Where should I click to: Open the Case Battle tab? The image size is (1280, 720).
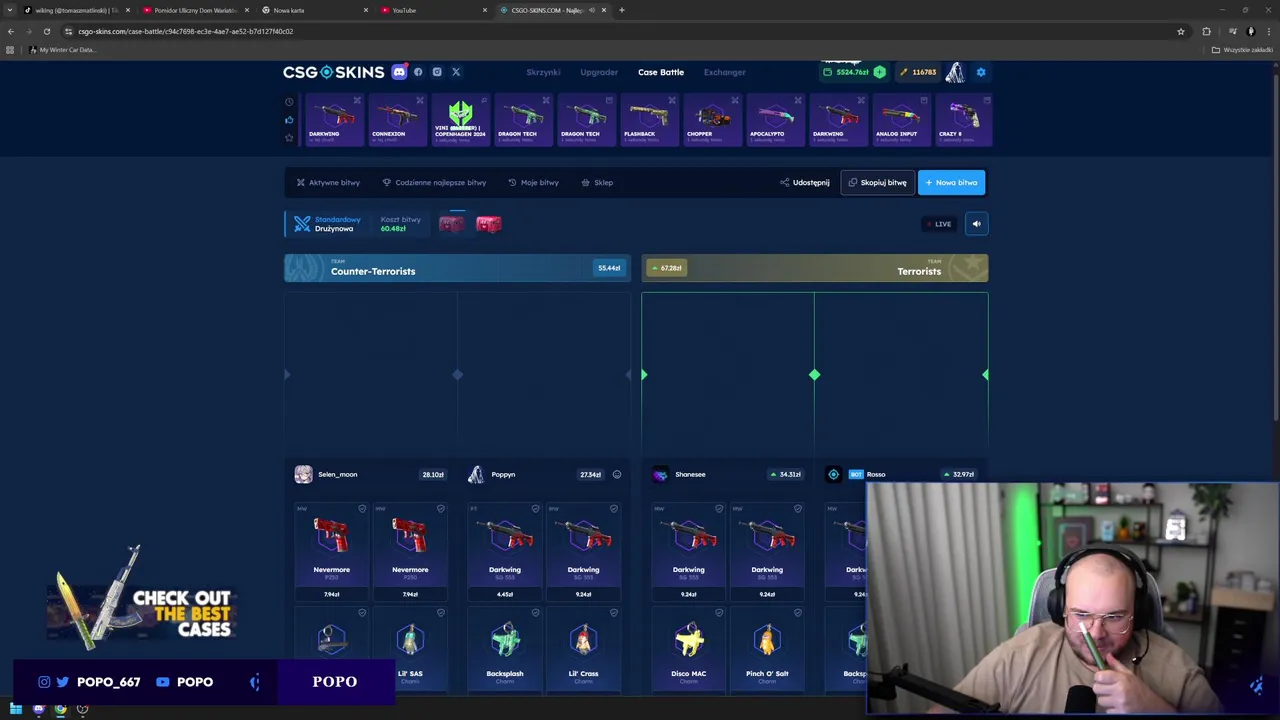[x=661, y=72]
